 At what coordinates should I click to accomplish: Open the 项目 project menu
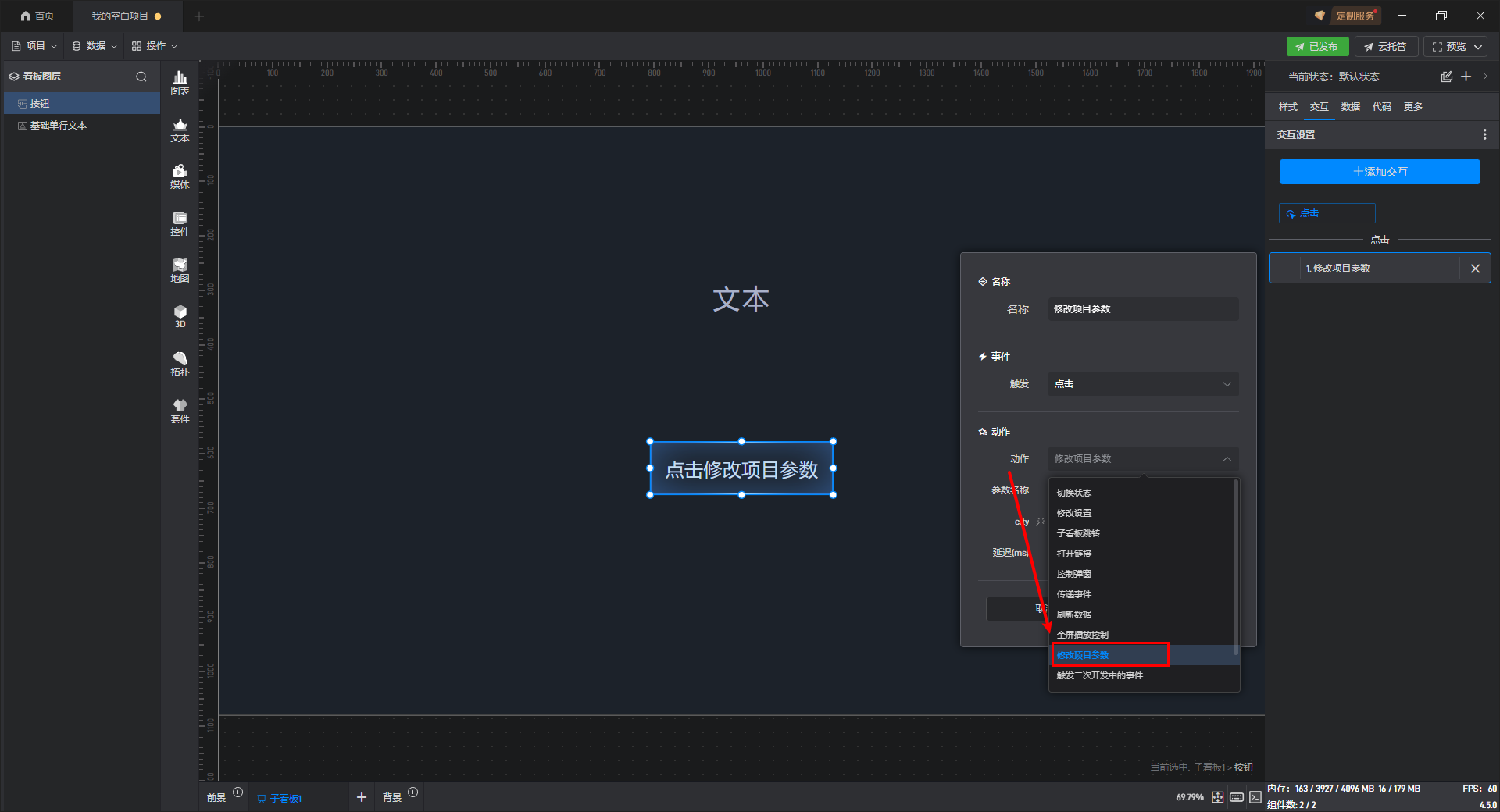point(34,46)
